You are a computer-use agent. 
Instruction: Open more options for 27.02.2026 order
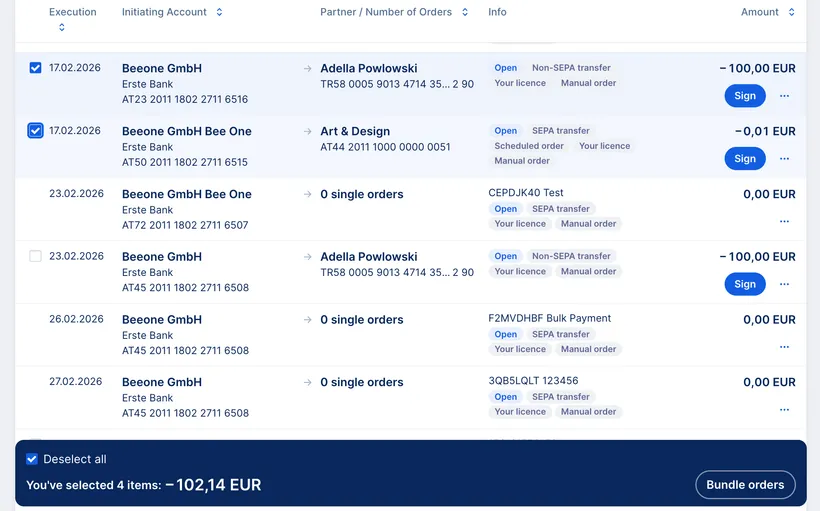pyautogui.click(x=784, y=410)
